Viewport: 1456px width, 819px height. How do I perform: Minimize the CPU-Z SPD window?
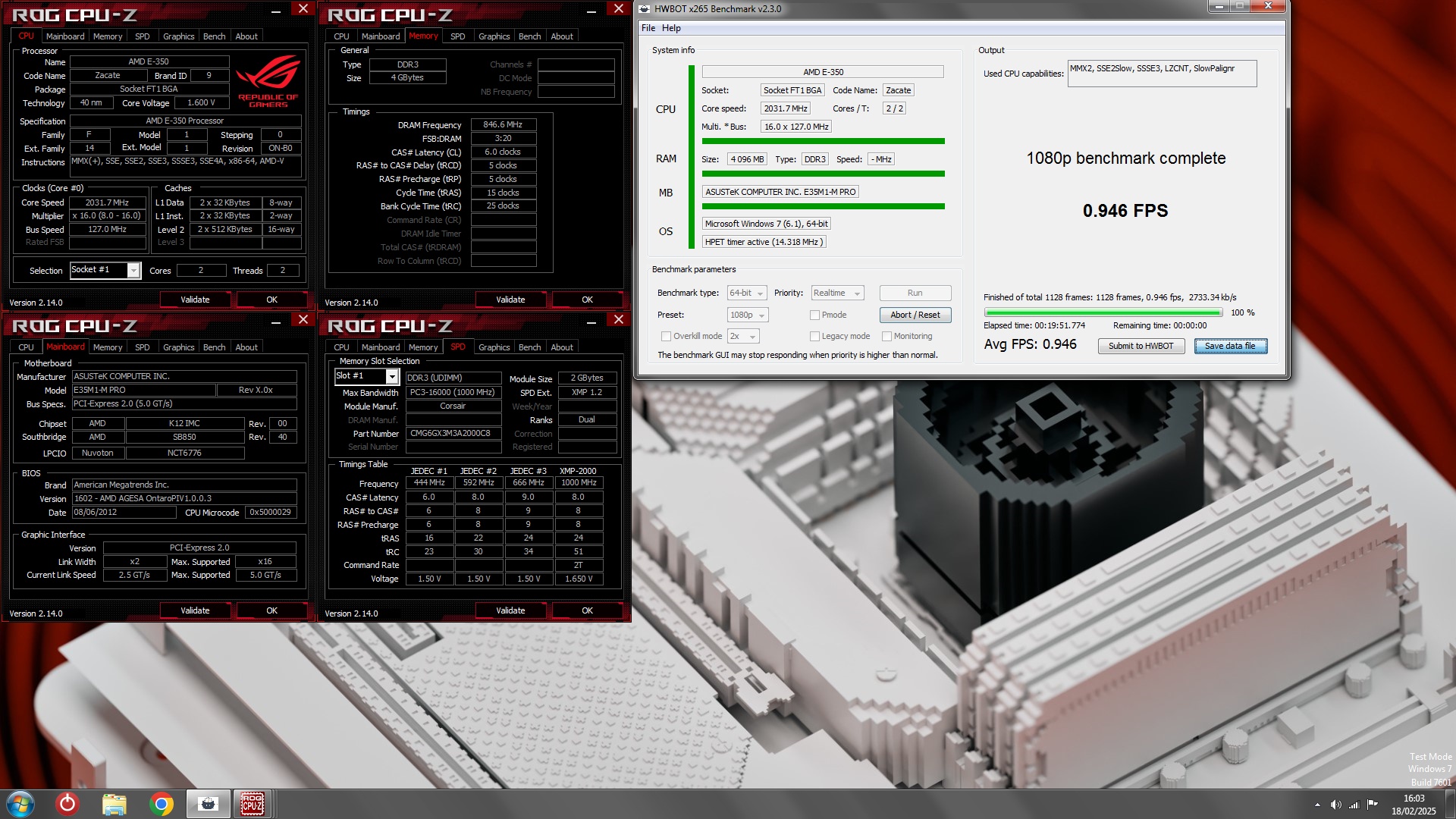[591, 321]
